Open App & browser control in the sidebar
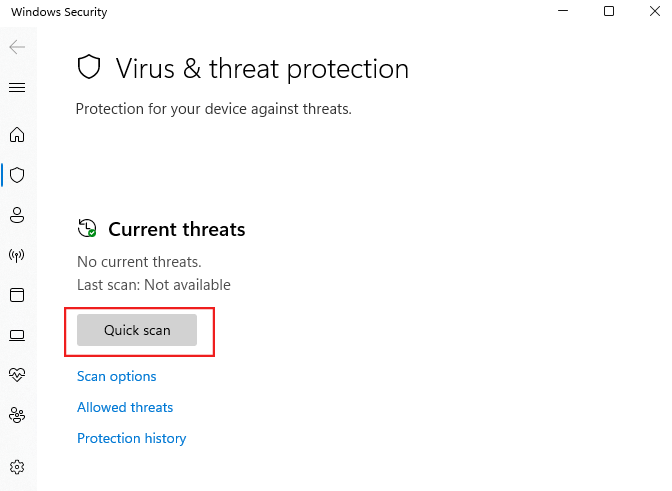Image resolution: width=672 pixels, height=491 pixels. 16,295
